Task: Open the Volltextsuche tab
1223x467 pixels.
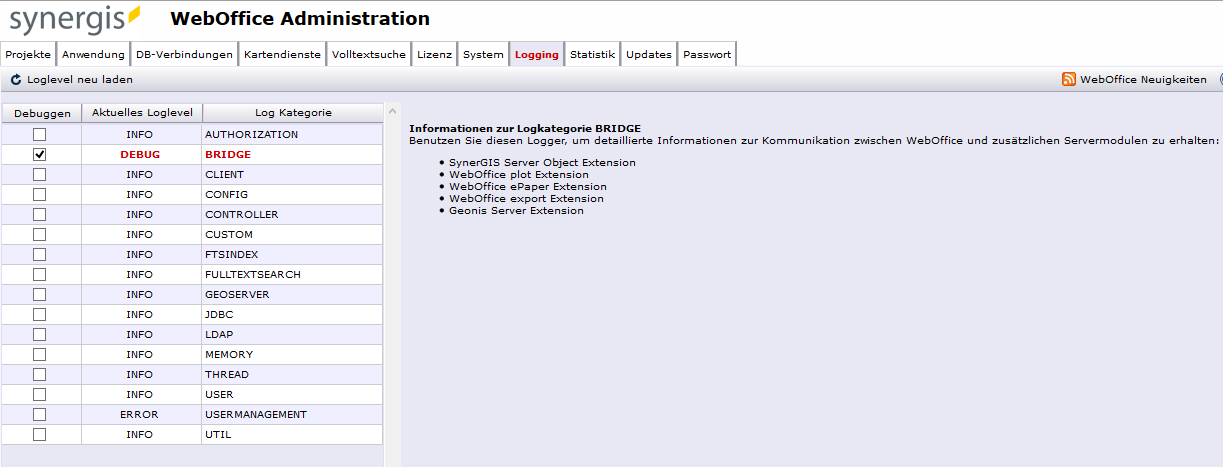Action: click(x=368, y=55)
